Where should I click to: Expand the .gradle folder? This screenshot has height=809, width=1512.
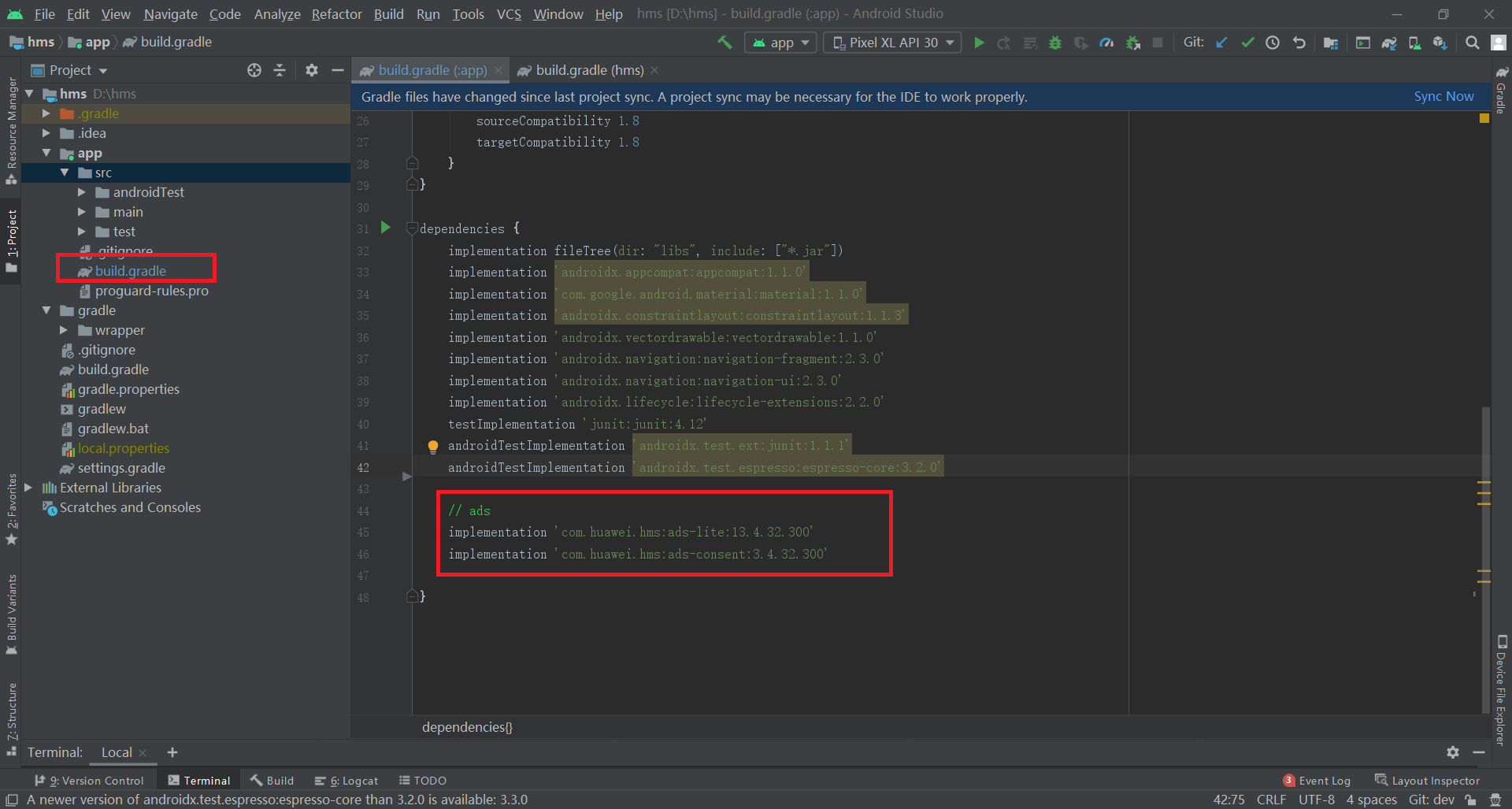click(46, 113)
